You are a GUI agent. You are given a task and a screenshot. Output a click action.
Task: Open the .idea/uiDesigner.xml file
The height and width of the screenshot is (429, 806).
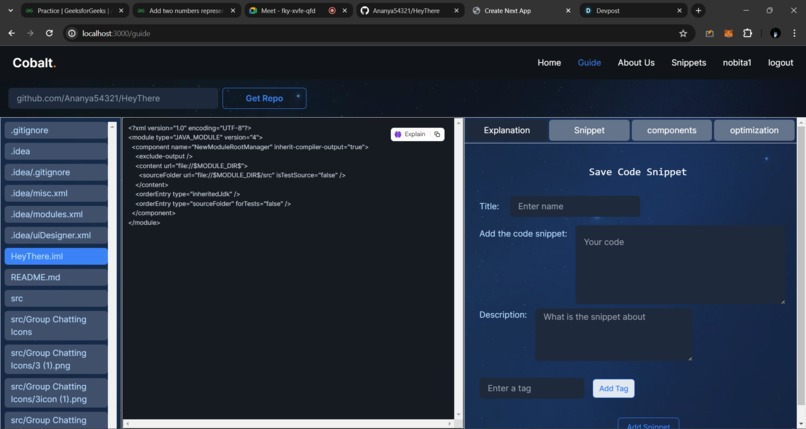pyautogui.click(x=56, y=235)
